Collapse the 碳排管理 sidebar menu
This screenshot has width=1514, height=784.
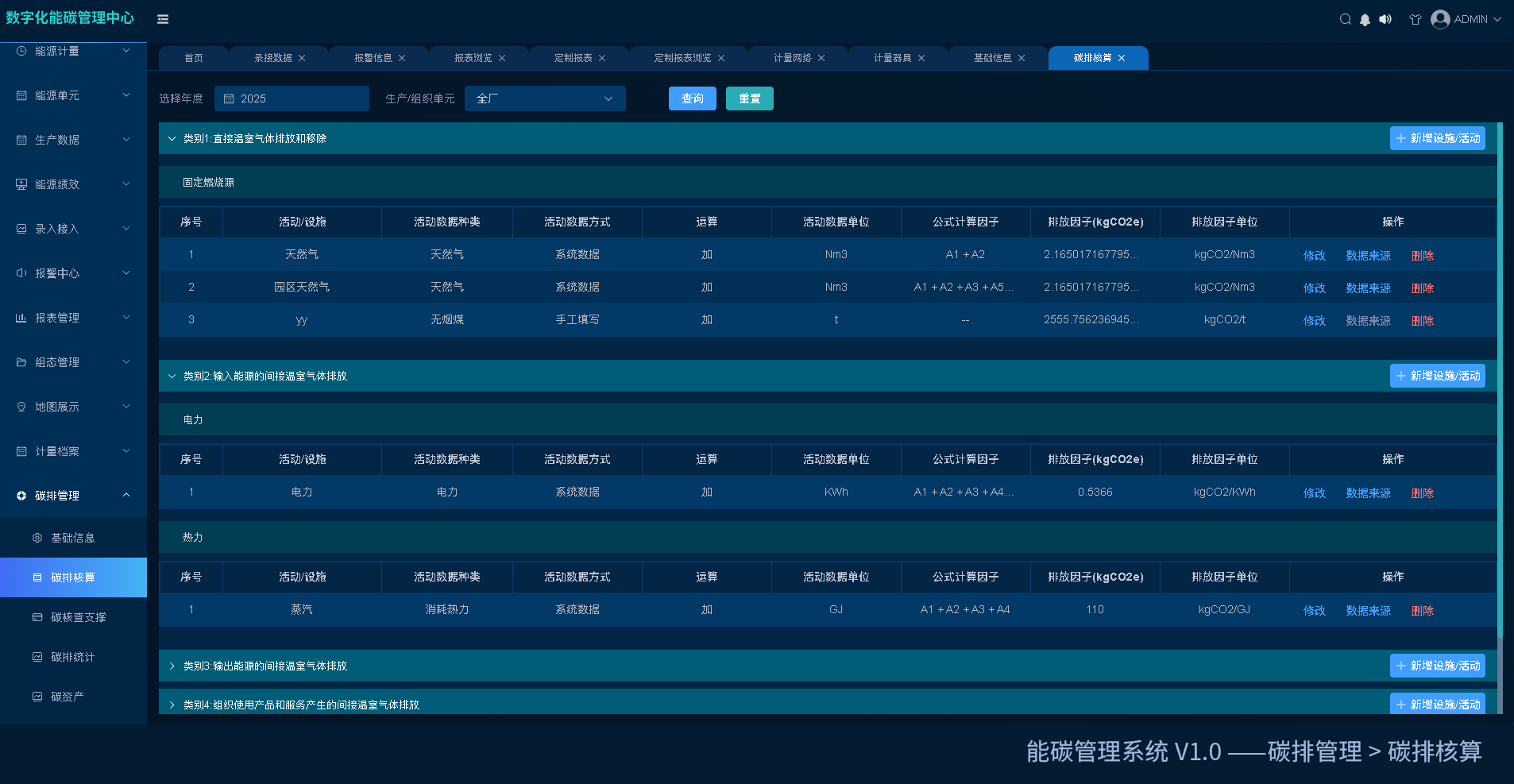73,496
